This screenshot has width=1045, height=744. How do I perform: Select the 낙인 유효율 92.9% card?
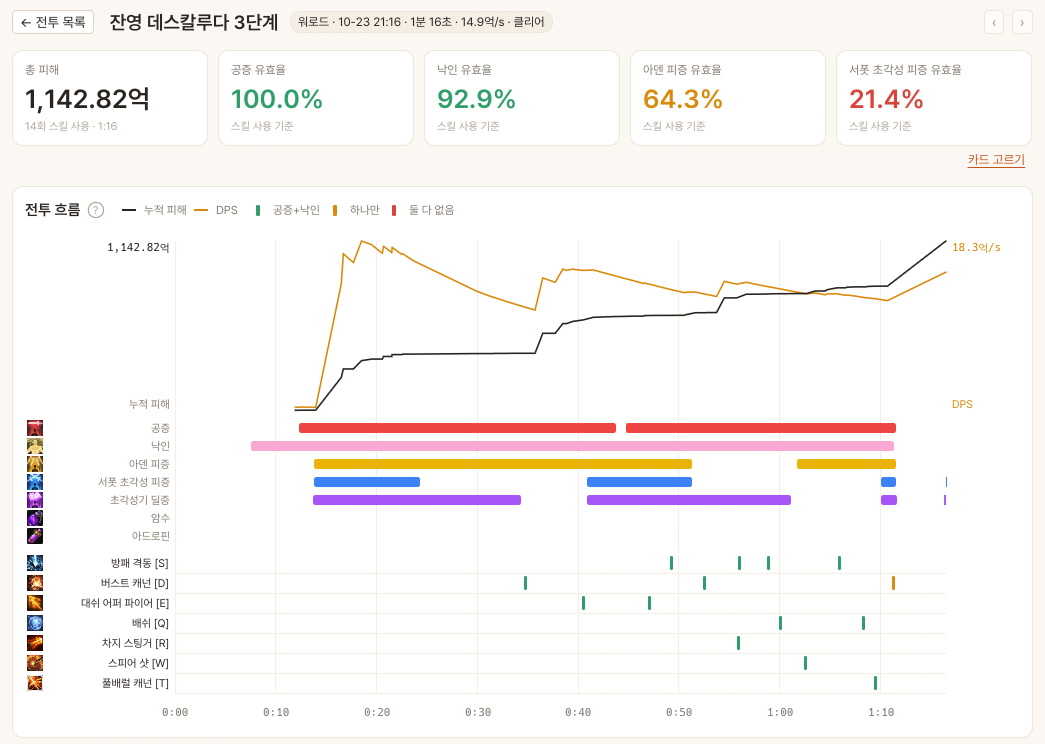click(x=522, y=98)
